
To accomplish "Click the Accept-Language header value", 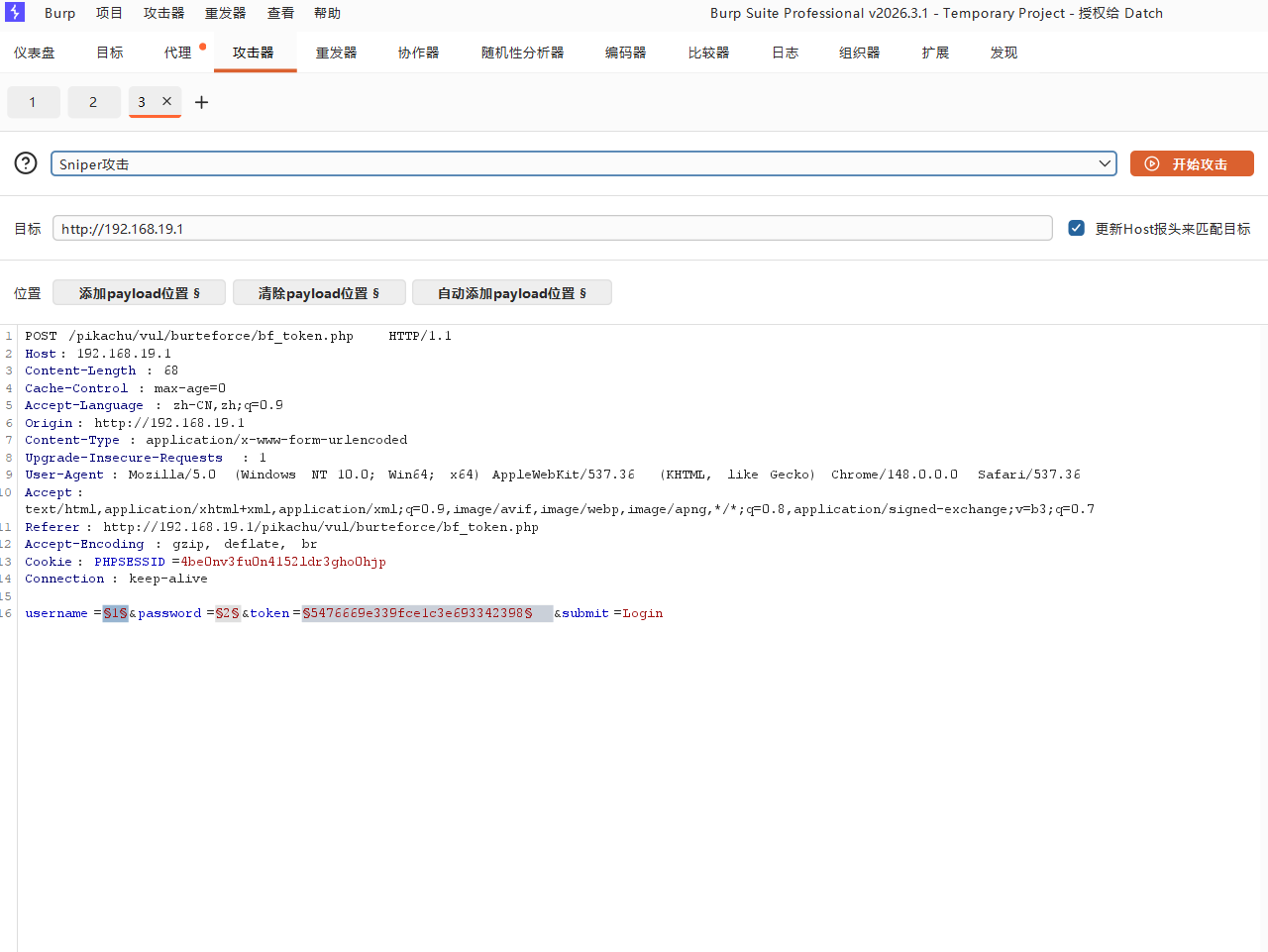I will pyautogui.click(x=228, y=405).
